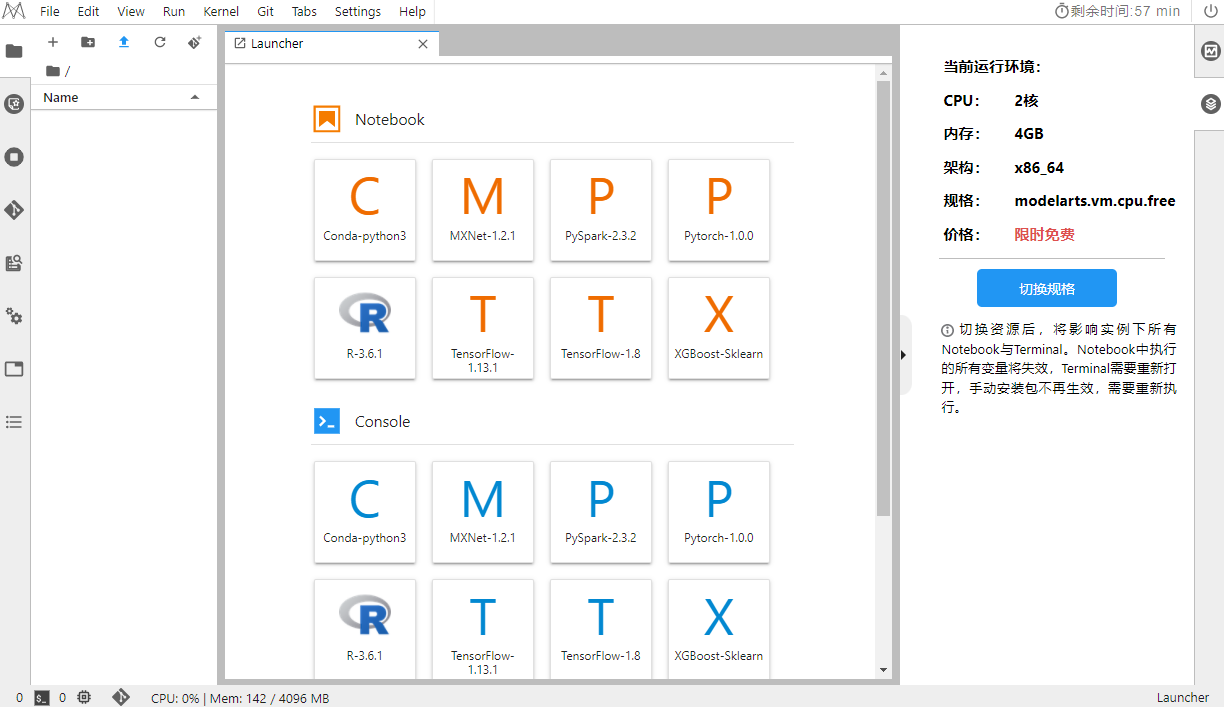
Task: Open TensorFlow-1.8 console
Action: (x=601, y=629)
